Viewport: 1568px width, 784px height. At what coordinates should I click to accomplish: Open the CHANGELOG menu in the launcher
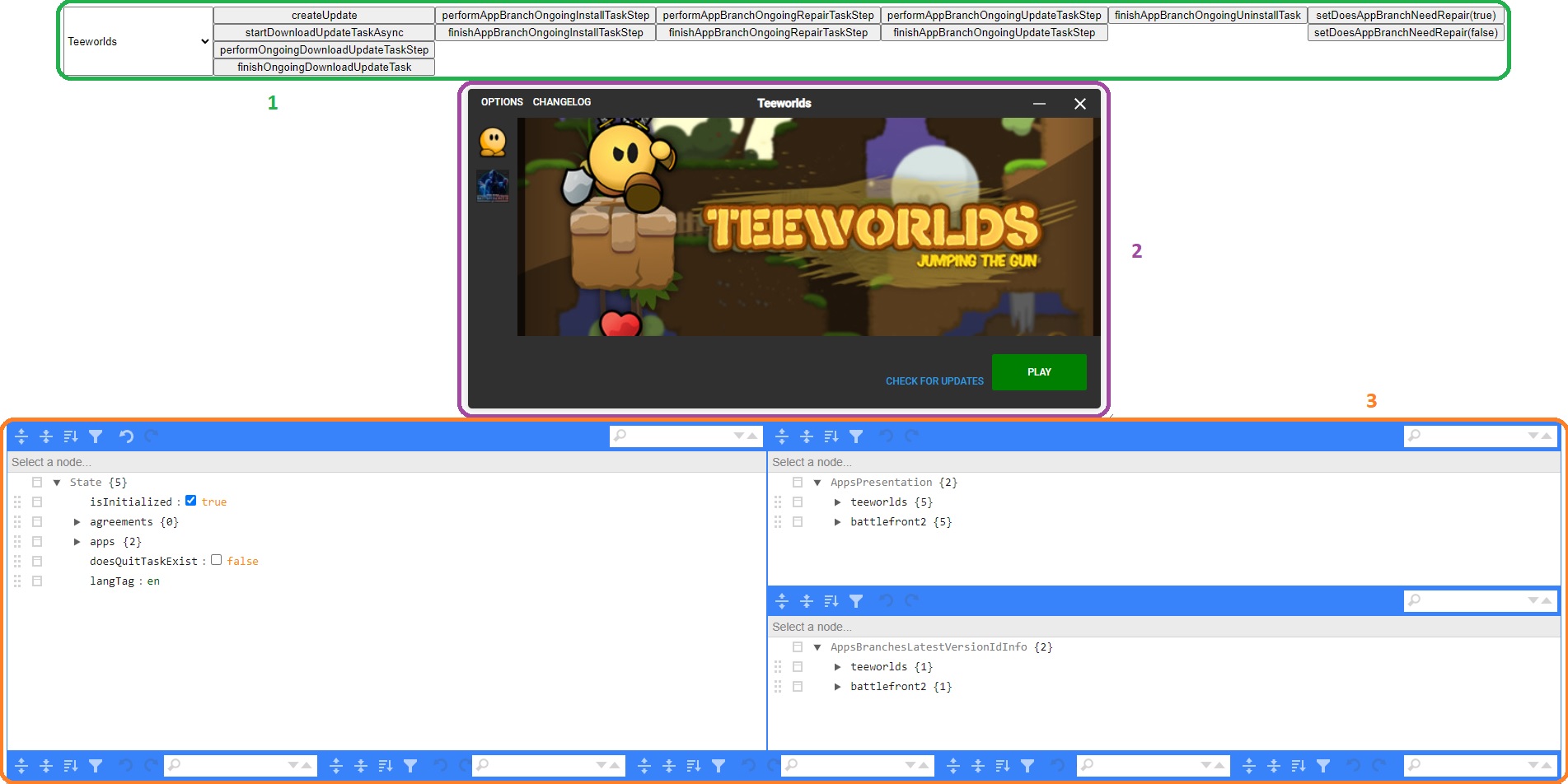click(562, 102)
